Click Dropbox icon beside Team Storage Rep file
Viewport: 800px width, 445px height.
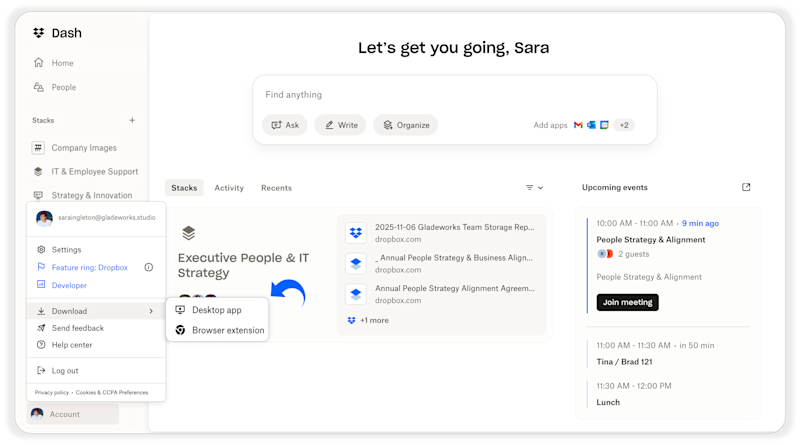(356, 233)
